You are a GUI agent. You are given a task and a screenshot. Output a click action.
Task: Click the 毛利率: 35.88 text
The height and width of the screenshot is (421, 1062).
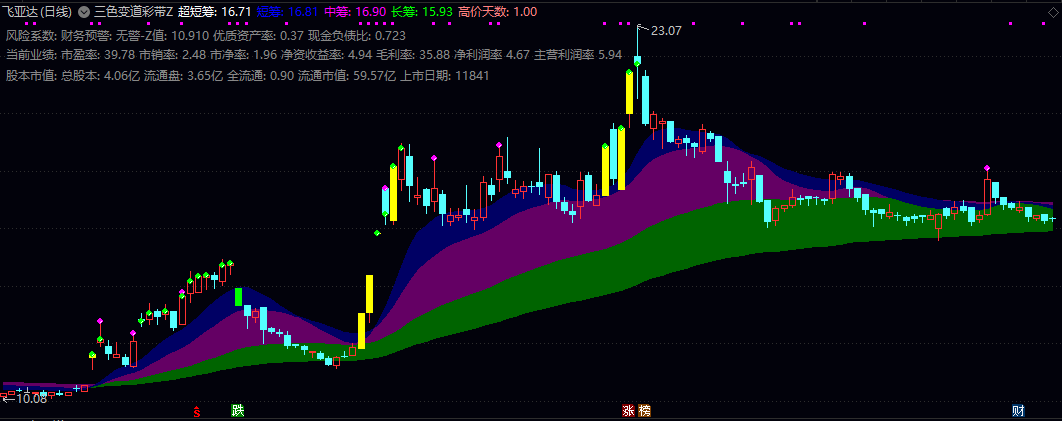click(412, 55)
